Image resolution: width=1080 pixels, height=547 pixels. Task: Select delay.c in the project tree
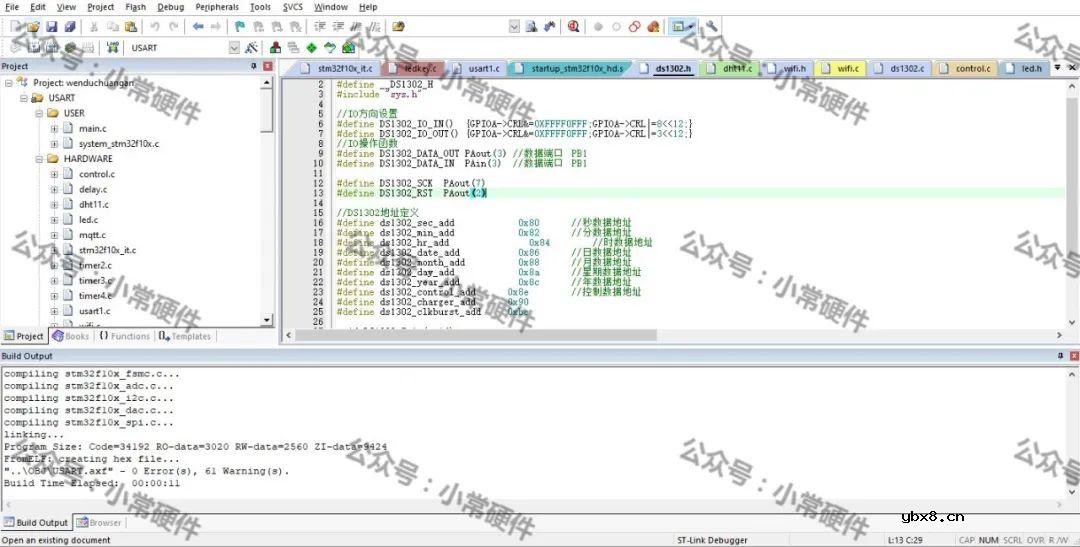coord(93,189)
